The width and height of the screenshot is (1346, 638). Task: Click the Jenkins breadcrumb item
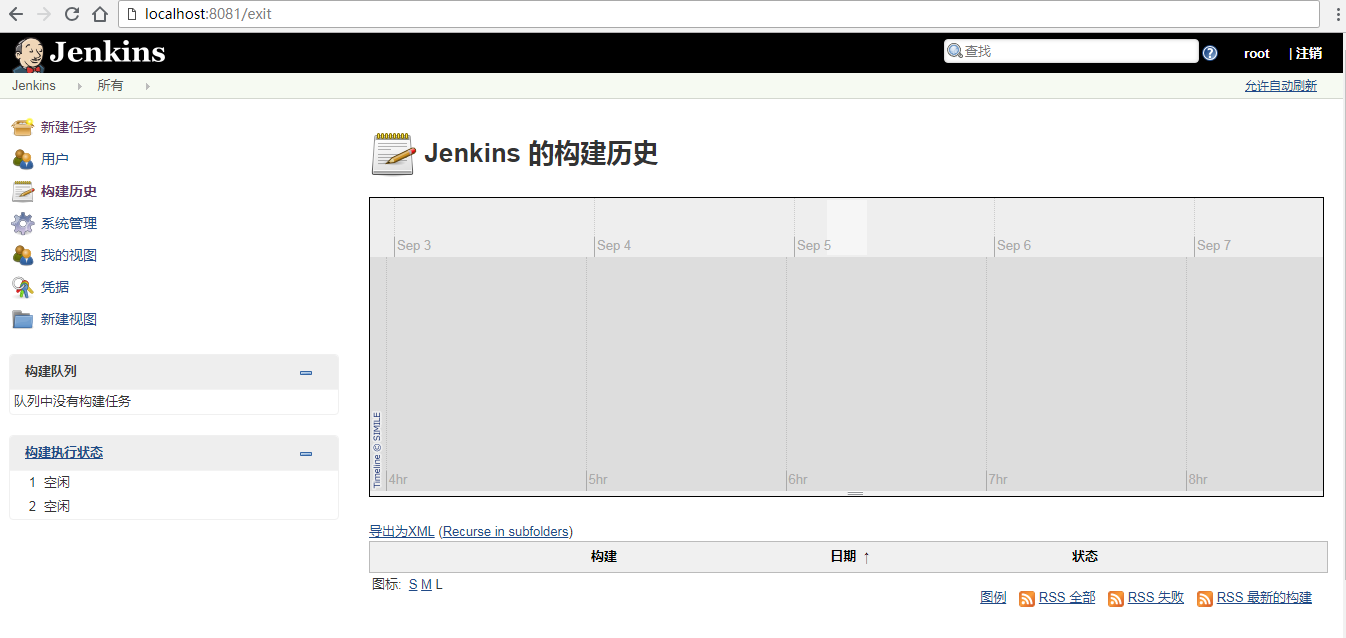[33, 85]
